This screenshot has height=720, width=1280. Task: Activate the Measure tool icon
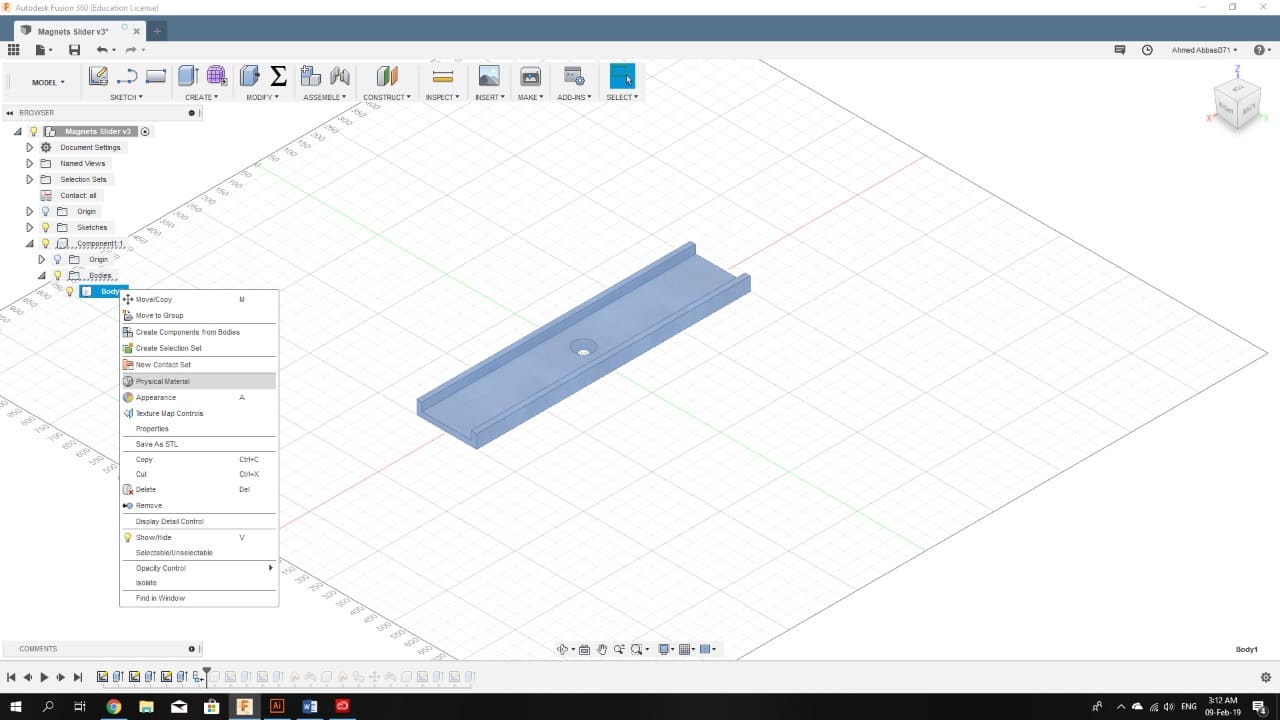point(442,76)
